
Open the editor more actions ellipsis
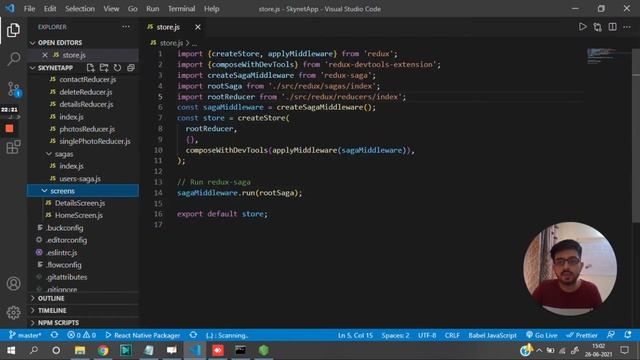(x=627, y=27)
